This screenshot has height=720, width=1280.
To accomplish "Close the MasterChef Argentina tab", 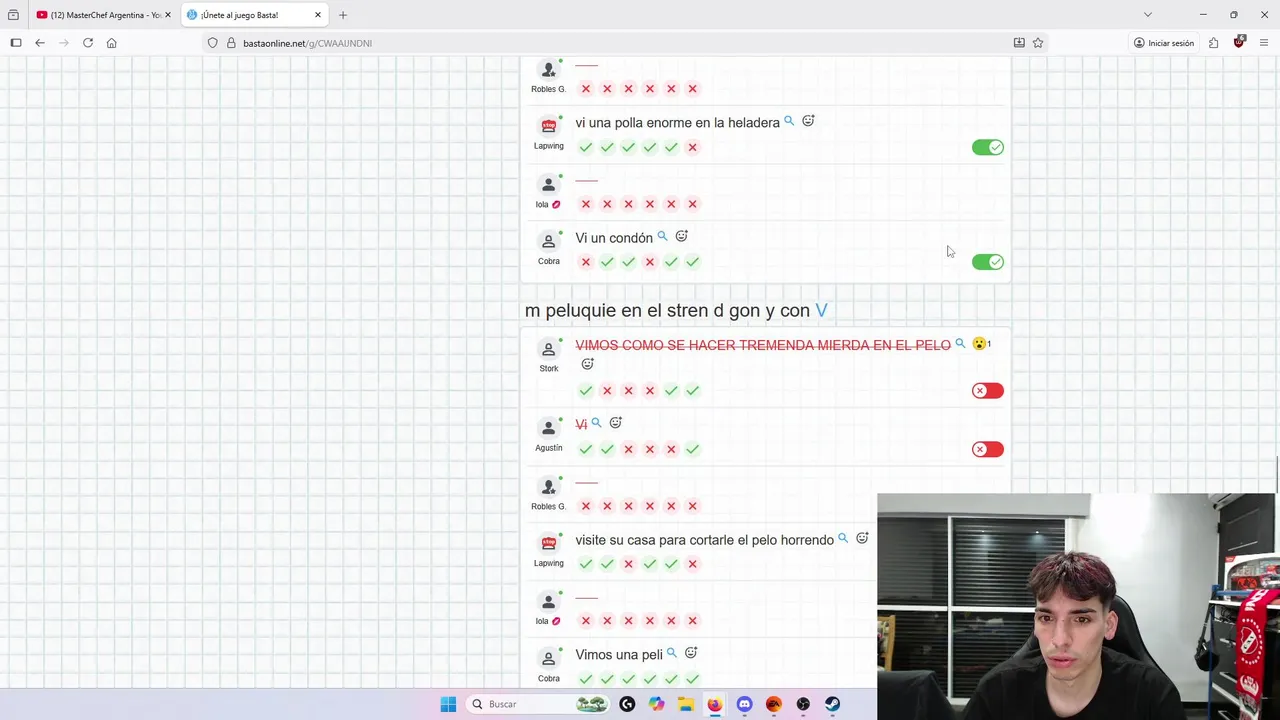I will 167,15.
